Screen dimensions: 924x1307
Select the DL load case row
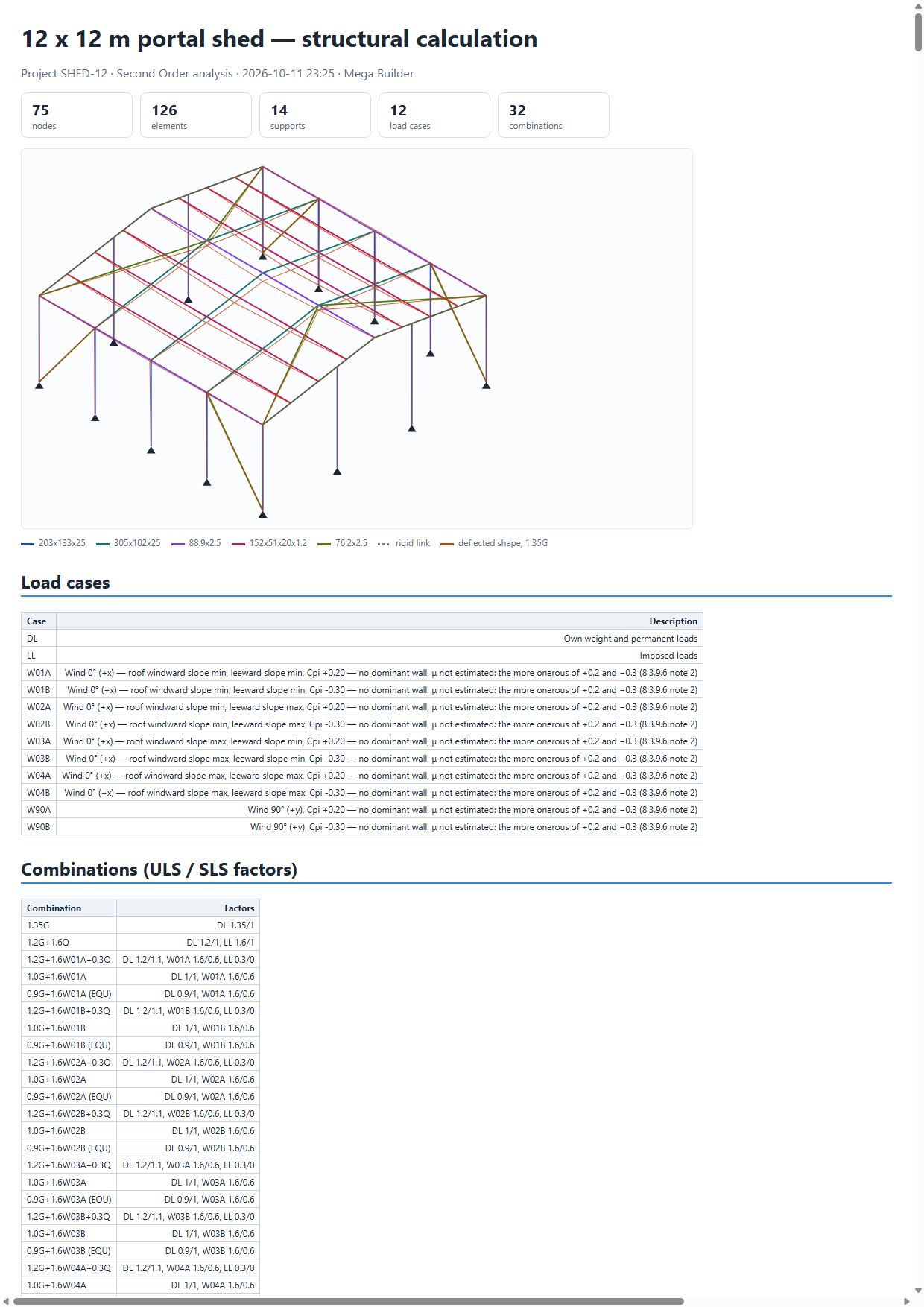(x=362, y=639)
